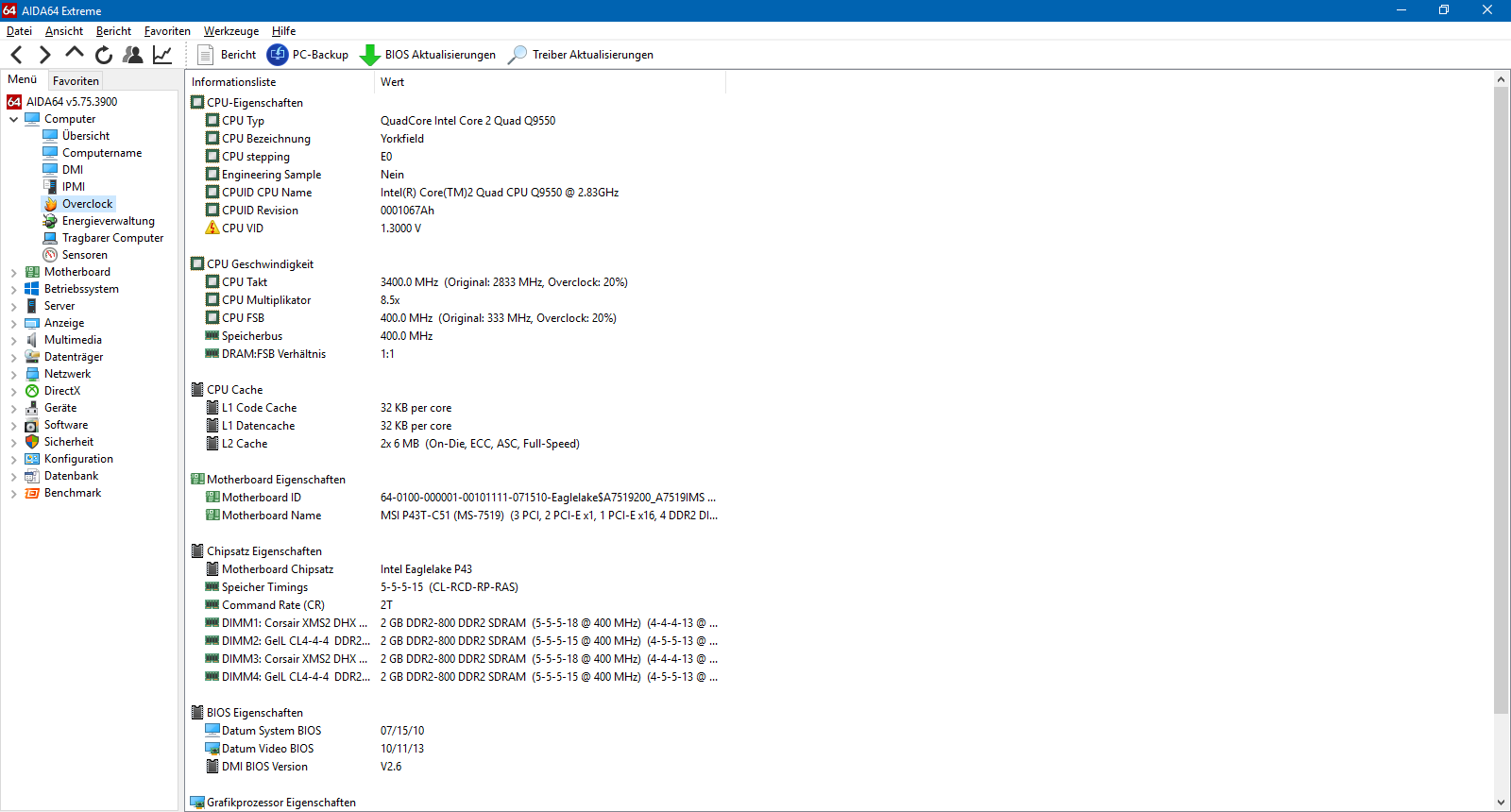Image resolution: width=1511 pixels, height=812 pixels.
Task: Go forward with the right arrow toolbar icon
Action: click(44, 55)
